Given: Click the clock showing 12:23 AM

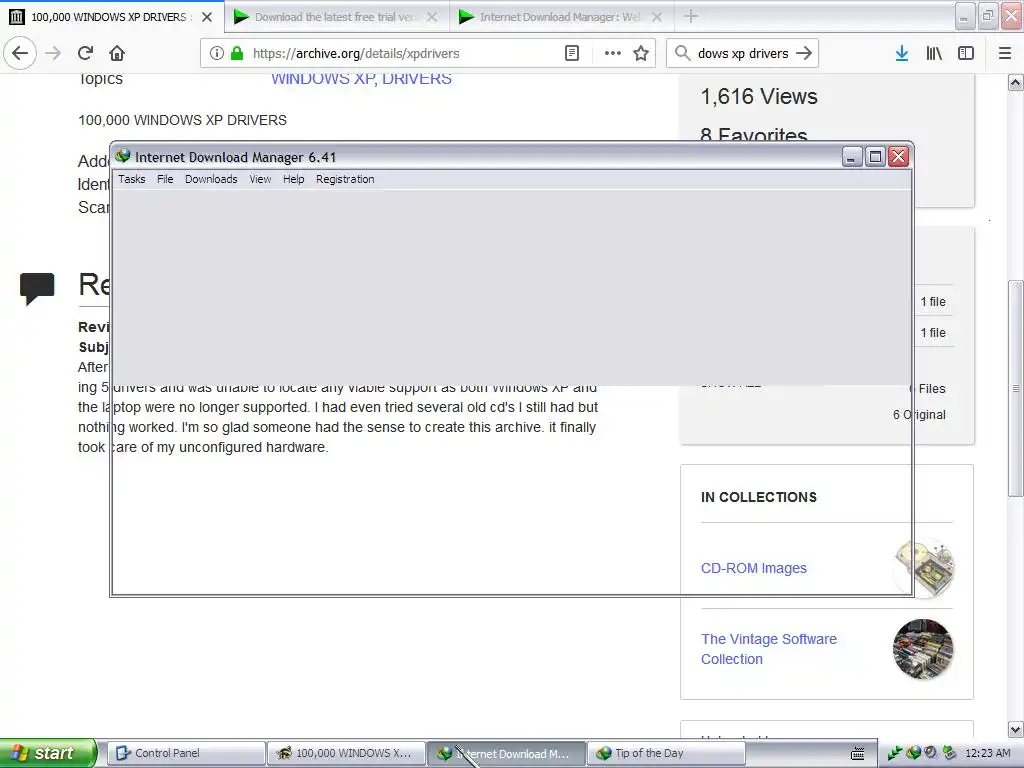Looking at the screenshot, I should pyautogui.click(x=987, y=753).
